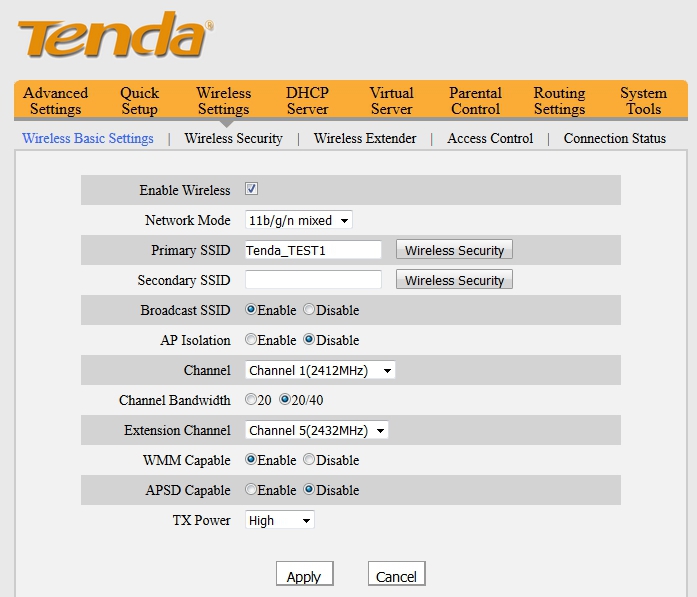
Task: Click the Enable Wireless label
Action: (185, 190)
